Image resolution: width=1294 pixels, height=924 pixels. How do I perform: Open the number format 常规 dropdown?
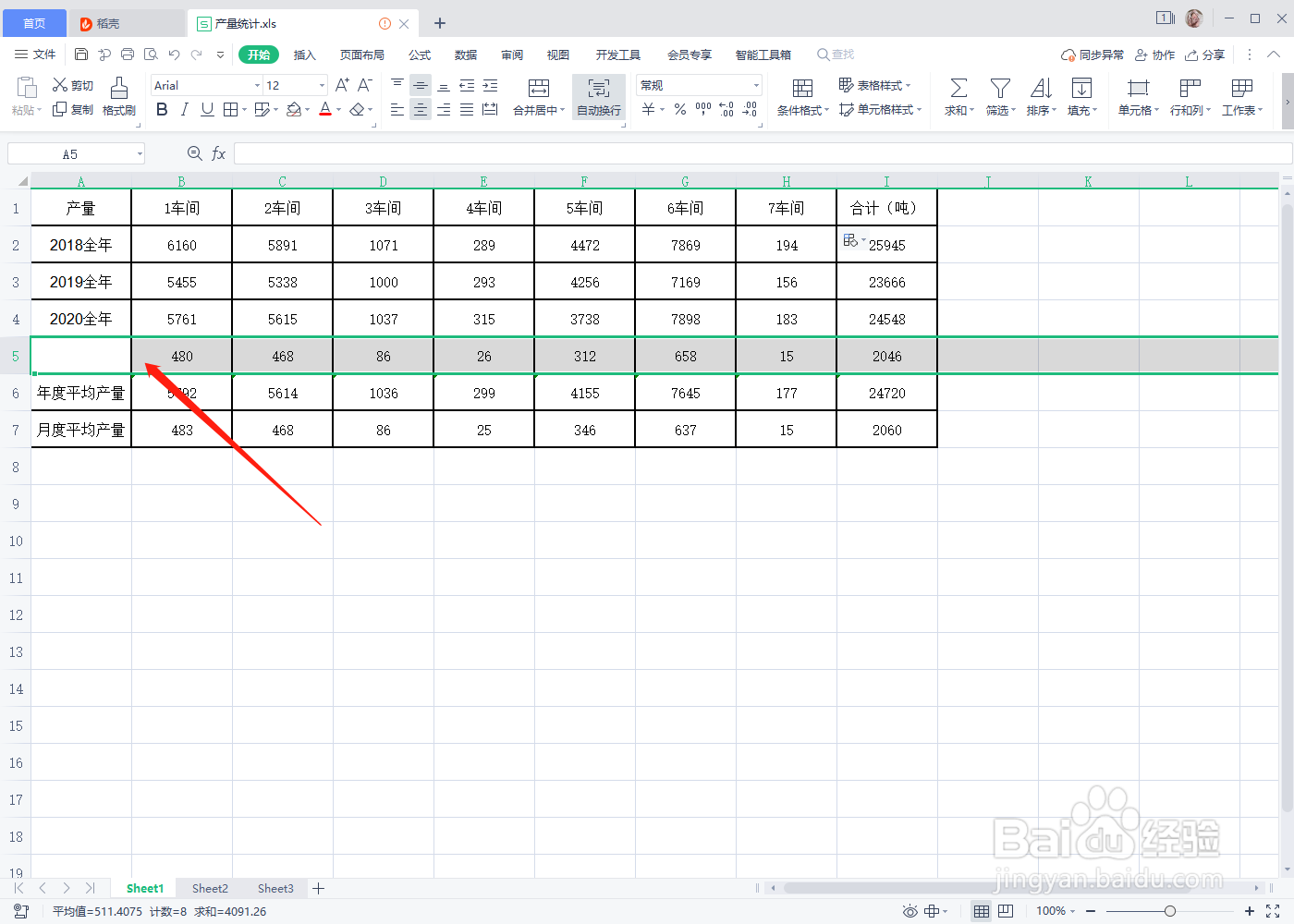pyautogui.click(x=756, y=85)
